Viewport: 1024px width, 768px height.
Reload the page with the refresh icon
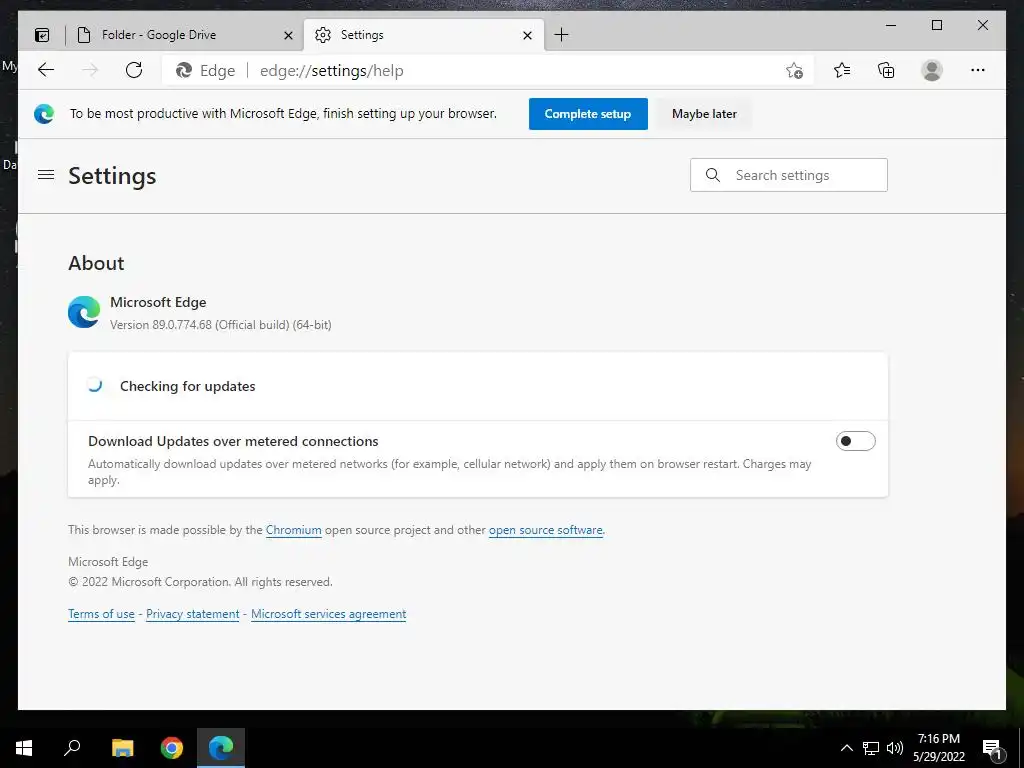[134, 70]
